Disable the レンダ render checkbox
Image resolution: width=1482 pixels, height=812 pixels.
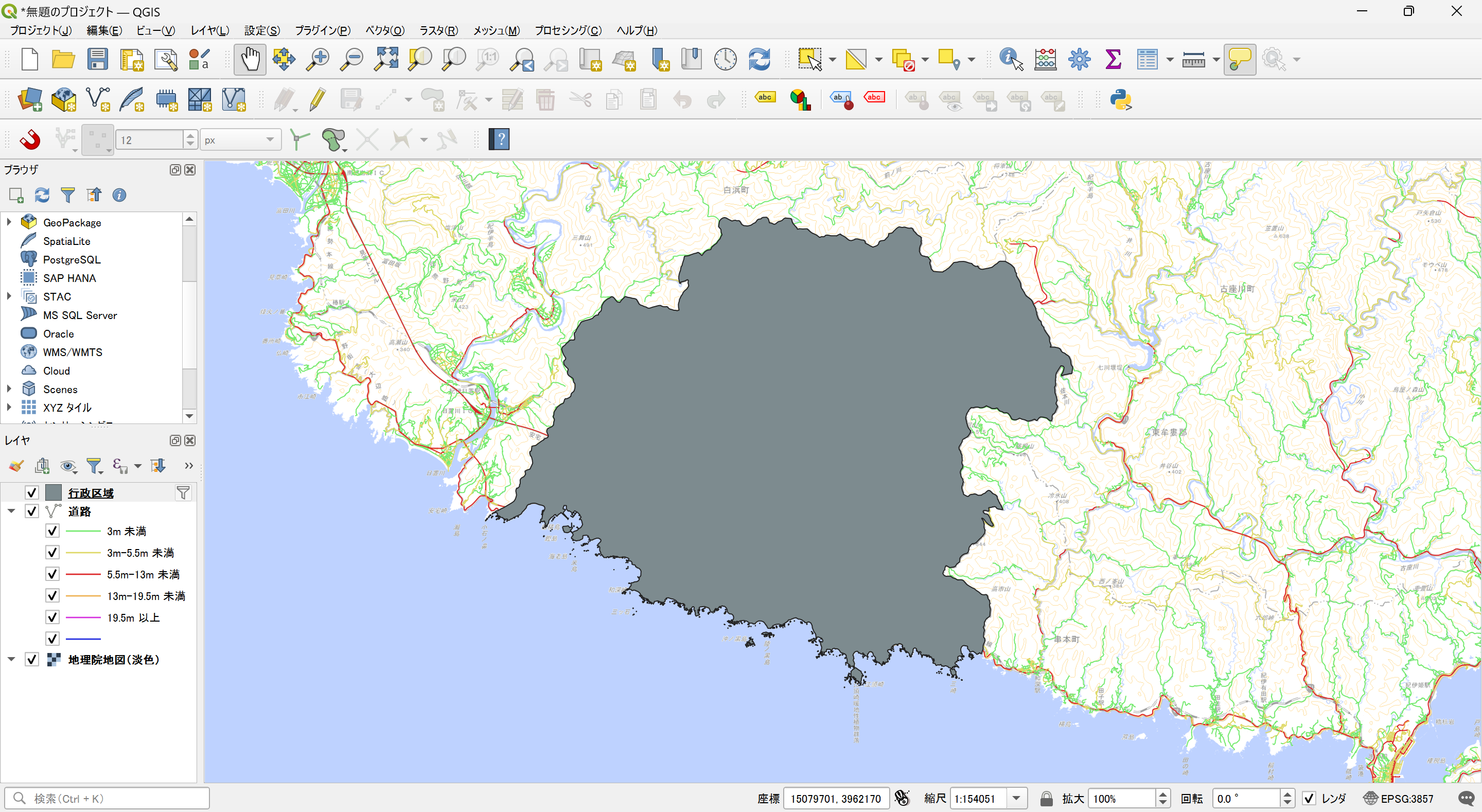coord(1309,798)
